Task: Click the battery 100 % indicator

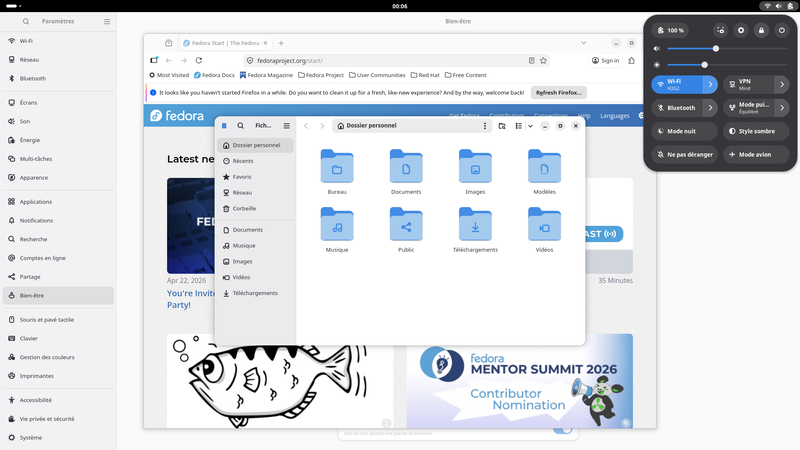Action: (x=670, y=31)
